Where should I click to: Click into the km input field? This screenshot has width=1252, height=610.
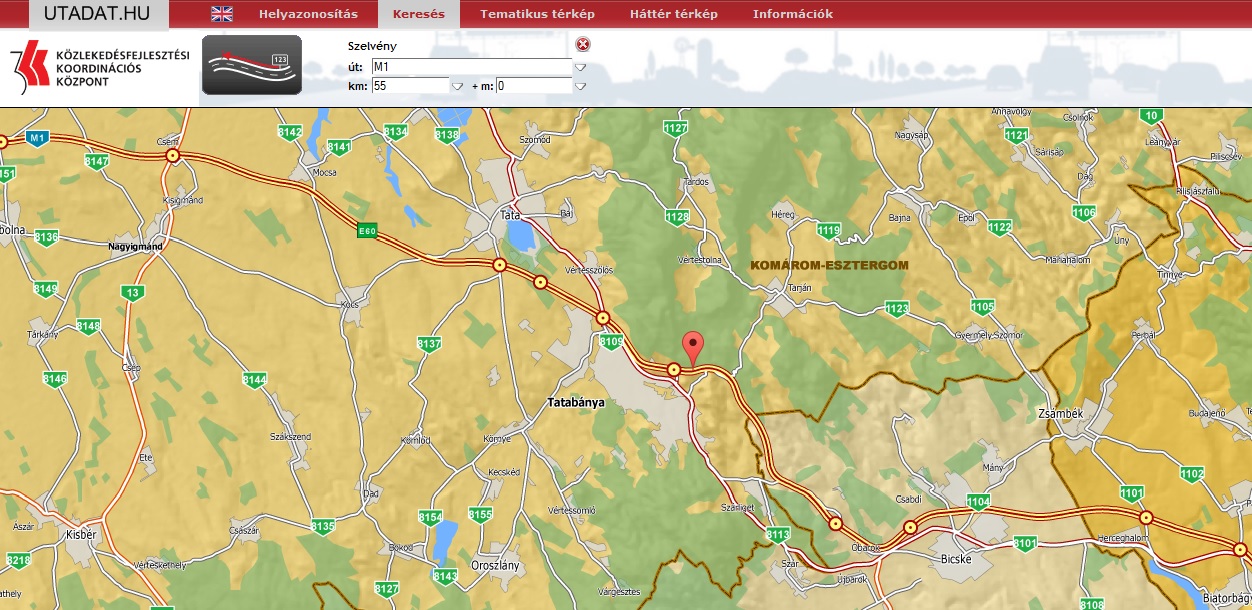(x=410, y=86)
